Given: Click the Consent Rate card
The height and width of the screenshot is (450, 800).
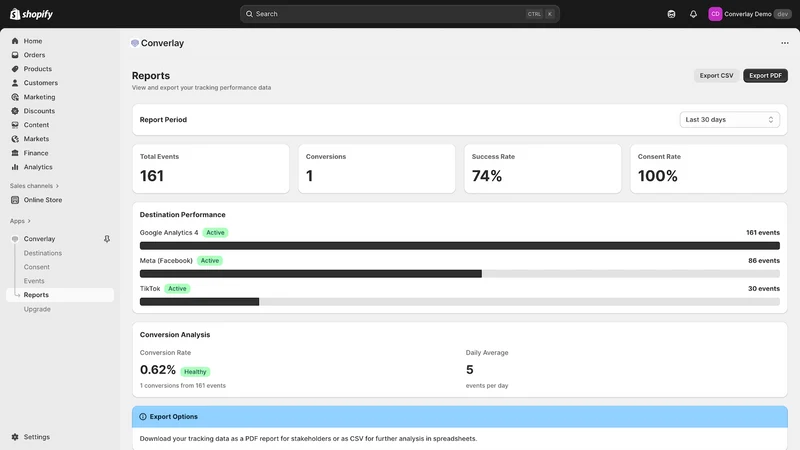Looking at the screenshot, I should tap(709, 168).
